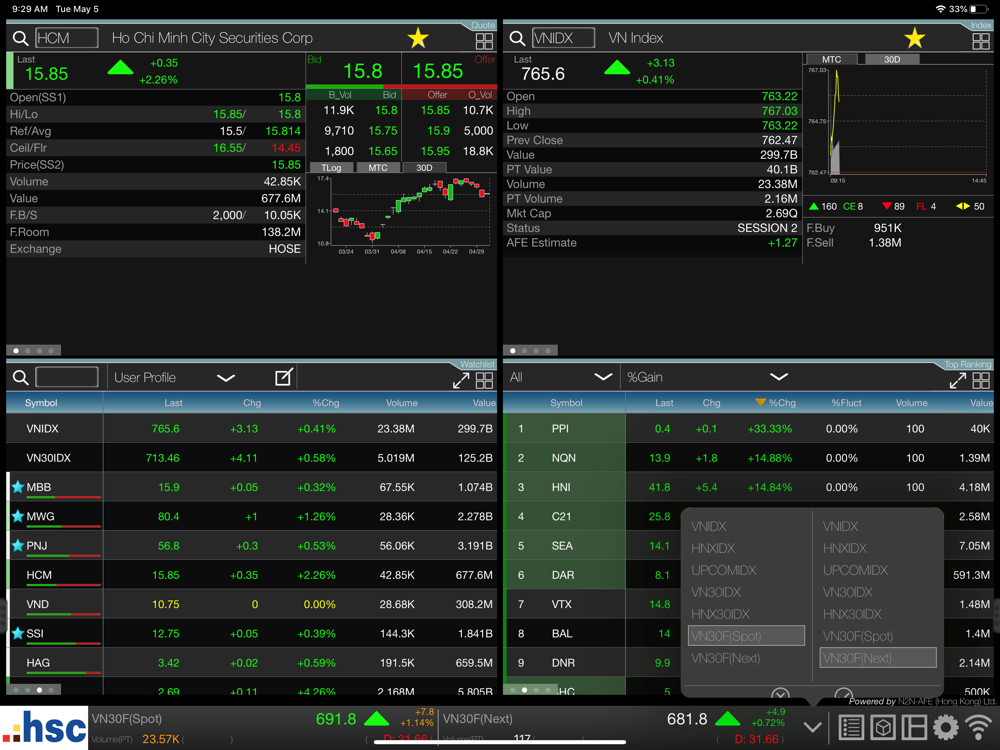
Task: Tap the HSC logo
Action: (x=43, y=728)
